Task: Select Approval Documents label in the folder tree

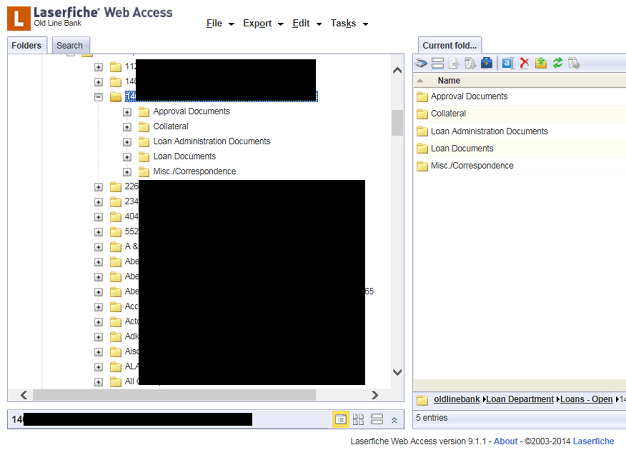Action: (192, 111)
